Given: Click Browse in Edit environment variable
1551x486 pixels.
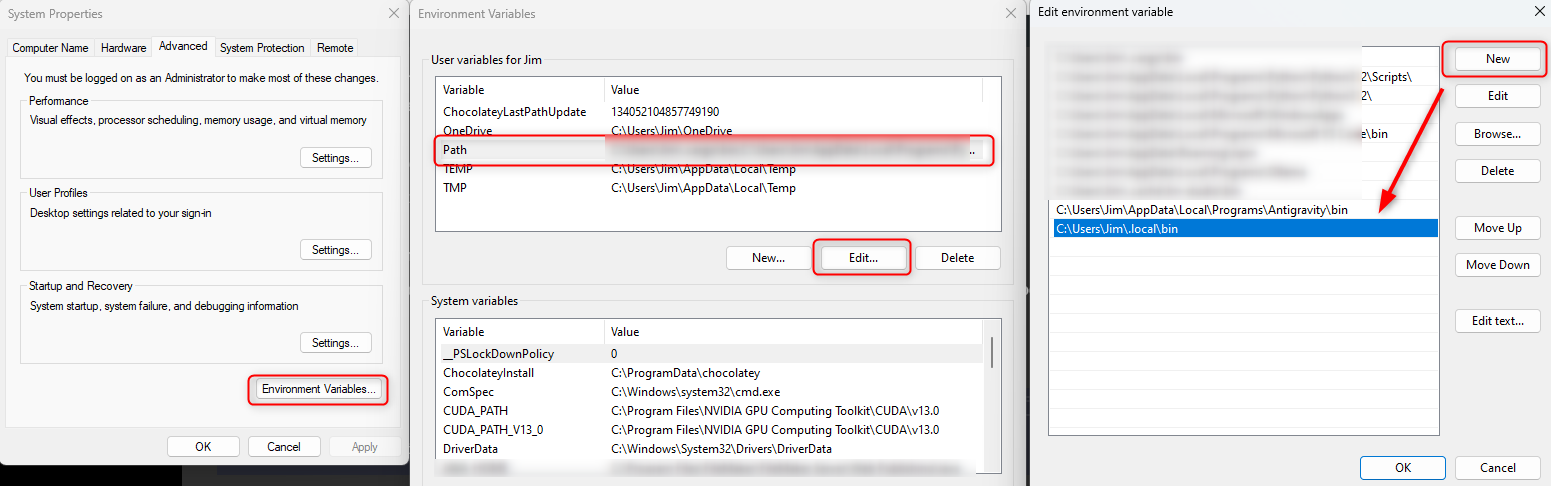Looking at the screenshot, I should click(1497, 134).
